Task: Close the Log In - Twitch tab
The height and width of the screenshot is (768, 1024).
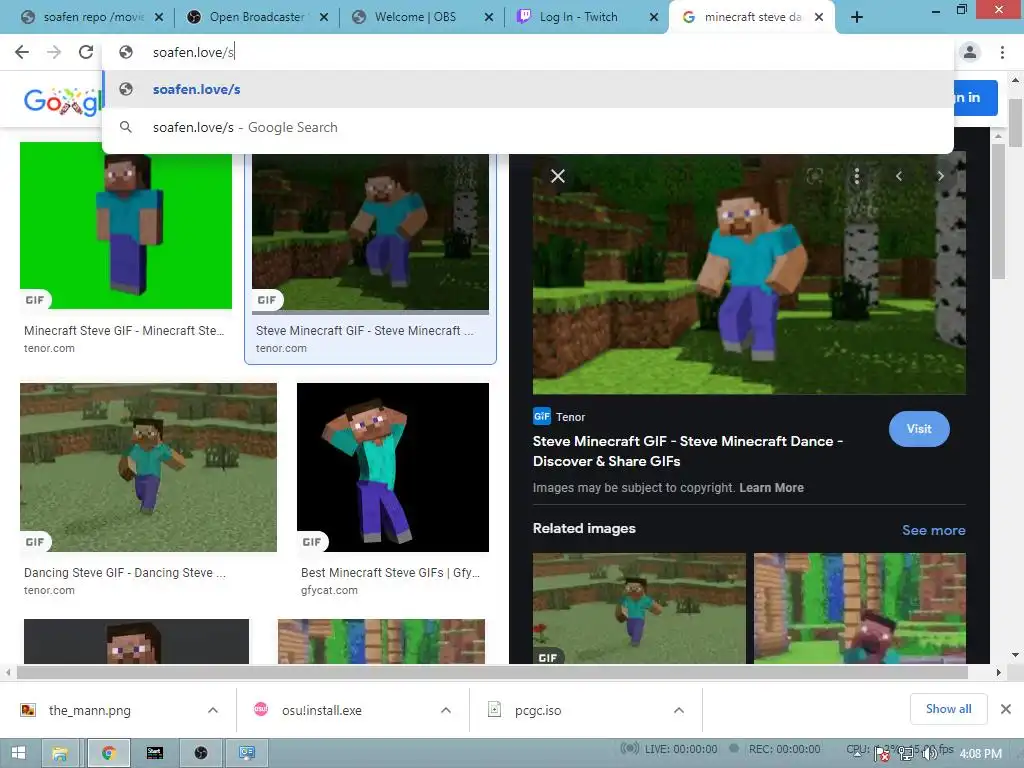Action: click(654, 17)
